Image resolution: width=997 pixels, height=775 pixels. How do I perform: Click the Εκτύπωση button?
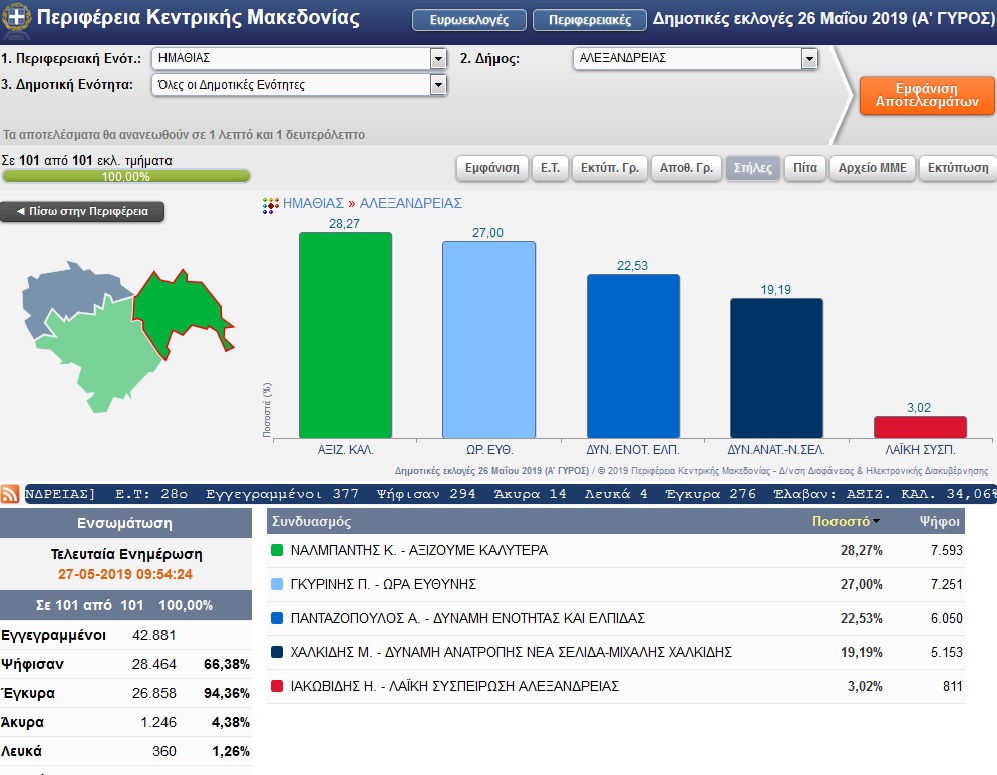(x=958, y=168)
